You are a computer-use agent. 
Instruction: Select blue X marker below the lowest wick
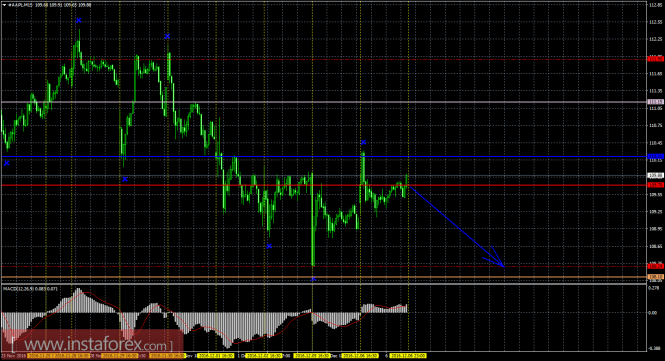tap(313, 279)
